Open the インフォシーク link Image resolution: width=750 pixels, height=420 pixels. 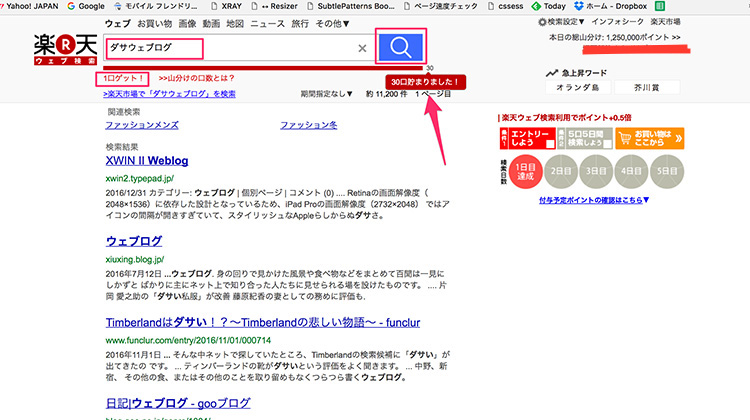click(618, 22)
